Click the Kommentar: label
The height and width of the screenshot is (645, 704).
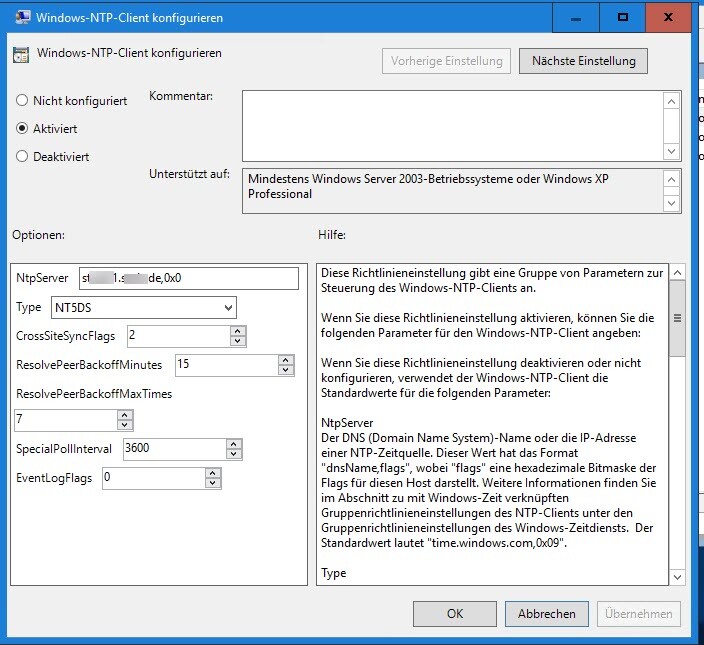pyautogui.click(x=181, y=96)
